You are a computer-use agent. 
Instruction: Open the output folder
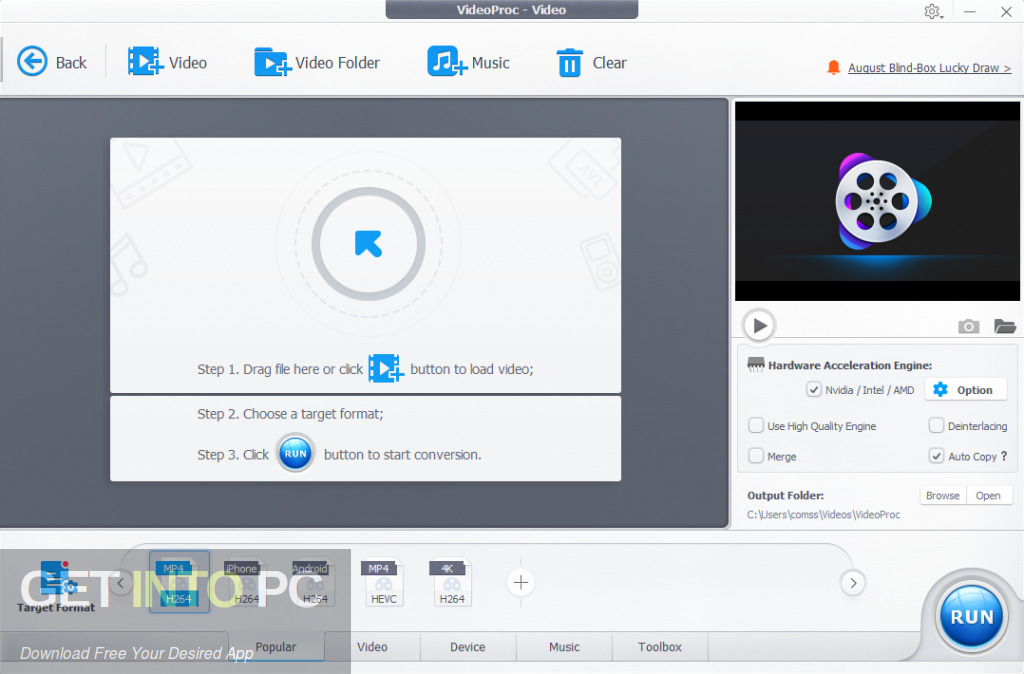pos(988,496)
